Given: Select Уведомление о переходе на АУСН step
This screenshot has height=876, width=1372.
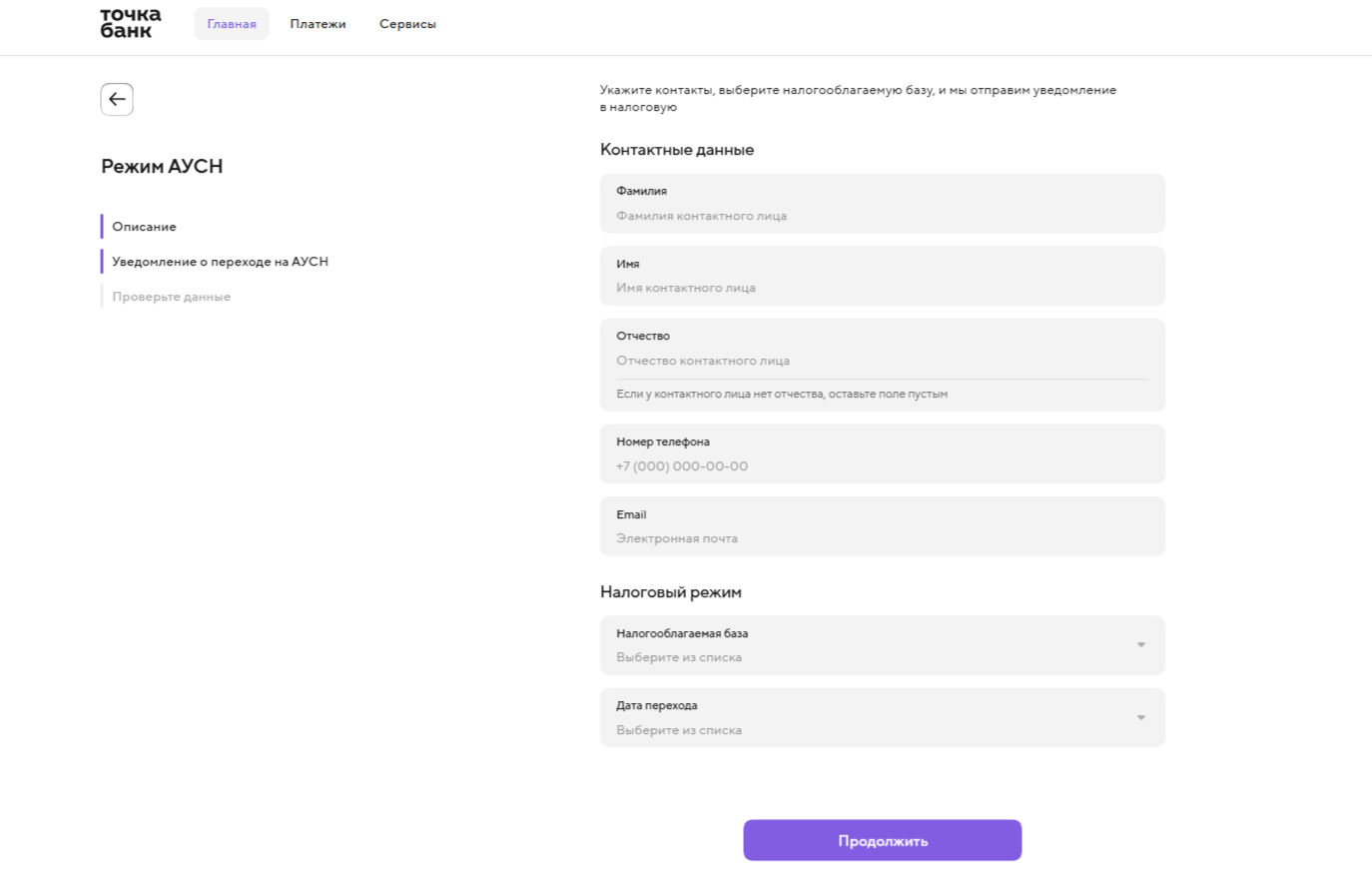Looking at the screenshot, I should [220, 262].
